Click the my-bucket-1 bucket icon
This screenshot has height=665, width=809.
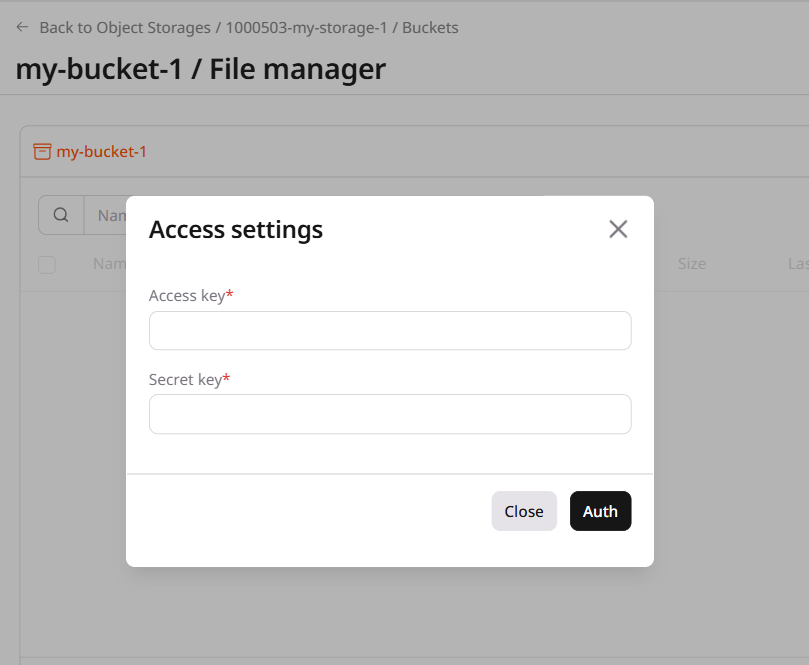click(x=42, y=152)
